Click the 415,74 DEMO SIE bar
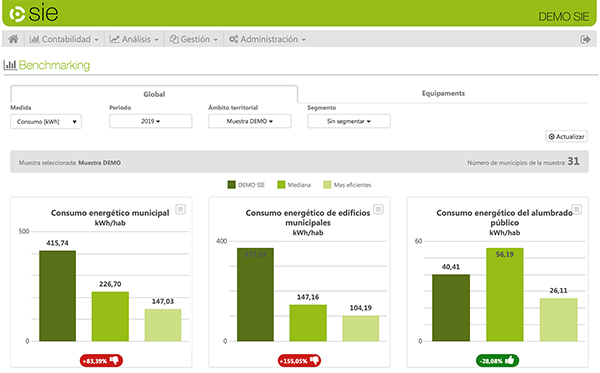This screenshot has width=600, height=373. [57, 296]
